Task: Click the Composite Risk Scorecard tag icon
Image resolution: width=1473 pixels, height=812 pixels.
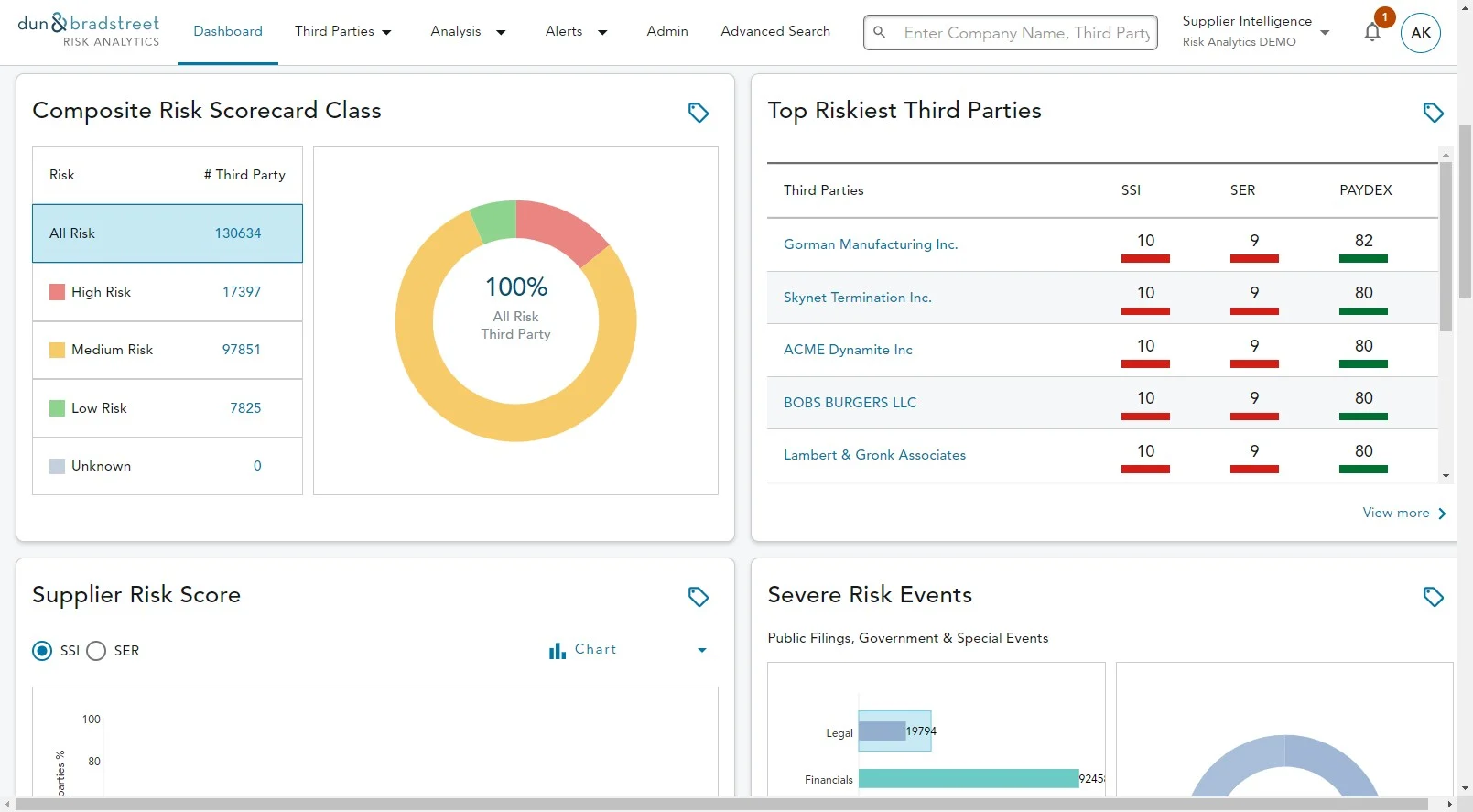Action: click(699, 113)
